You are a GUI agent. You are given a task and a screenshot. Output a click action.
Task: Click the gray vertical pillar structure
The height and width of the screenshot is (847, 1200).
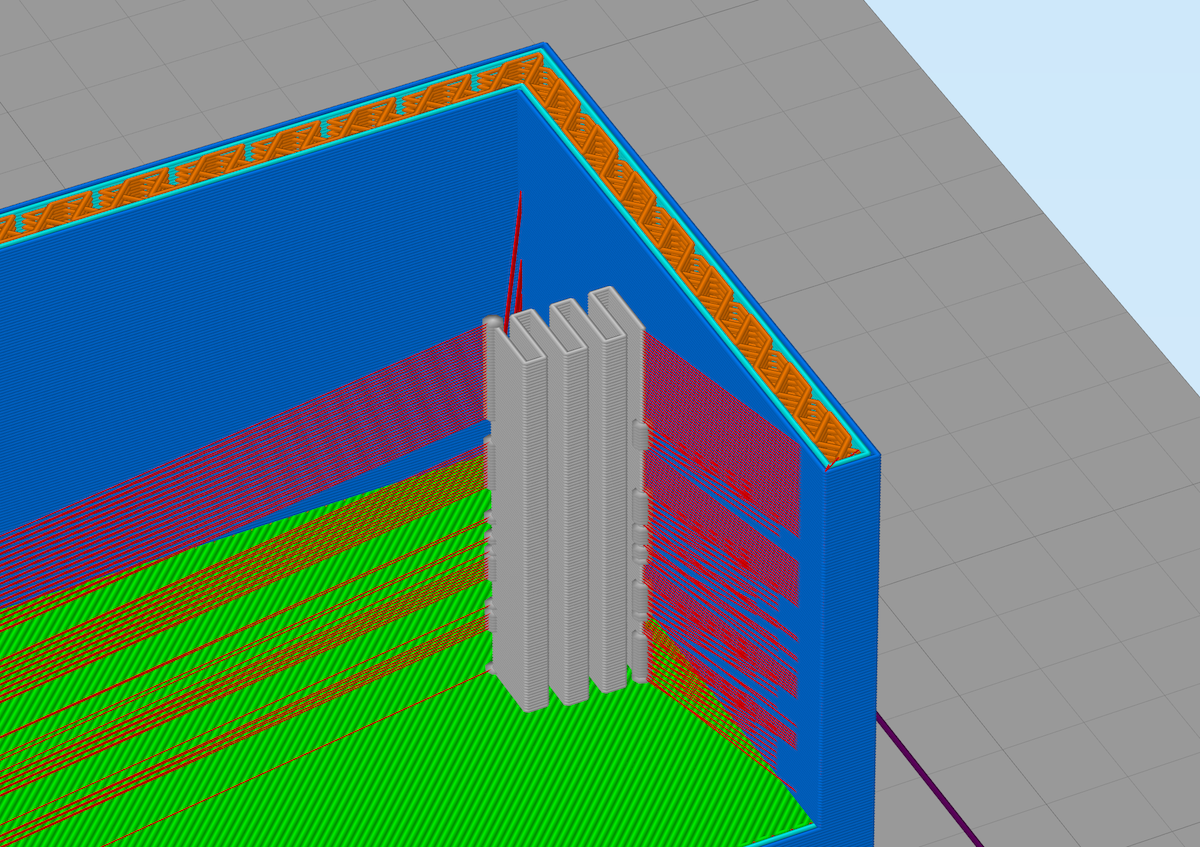point(567,500)
